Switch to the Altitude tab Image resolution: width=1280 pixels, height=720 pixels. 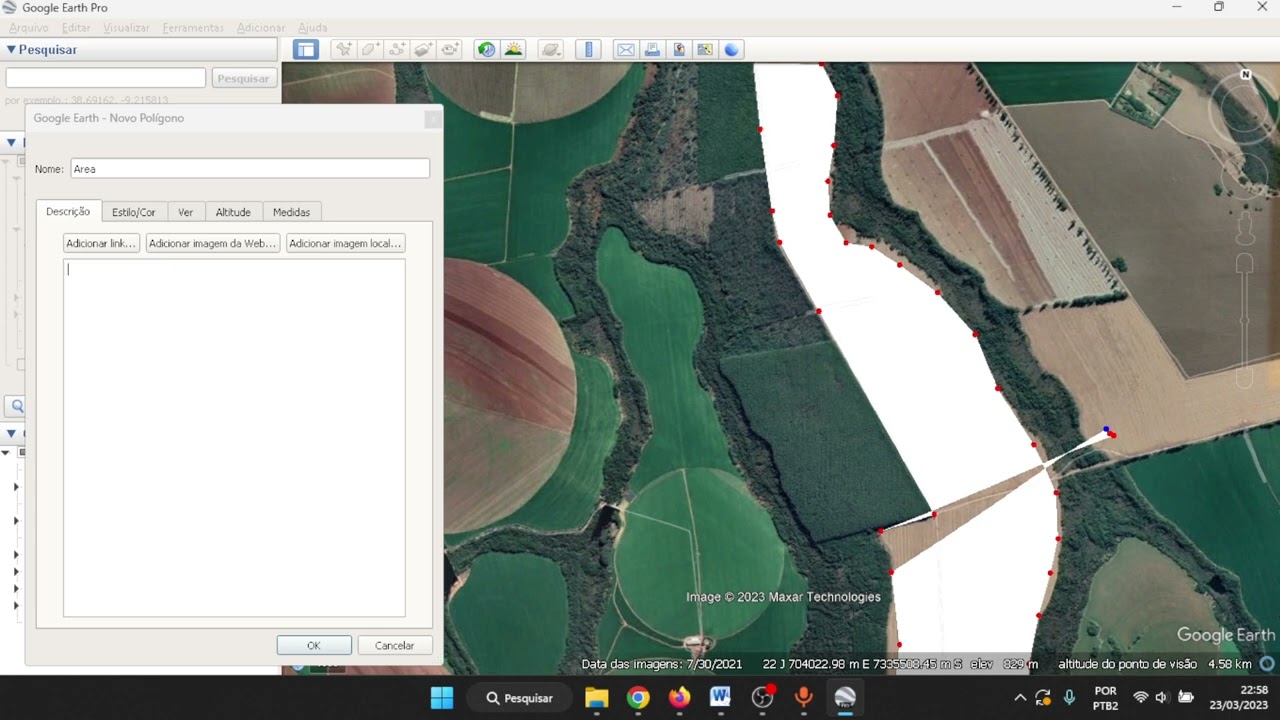(233, 212)
